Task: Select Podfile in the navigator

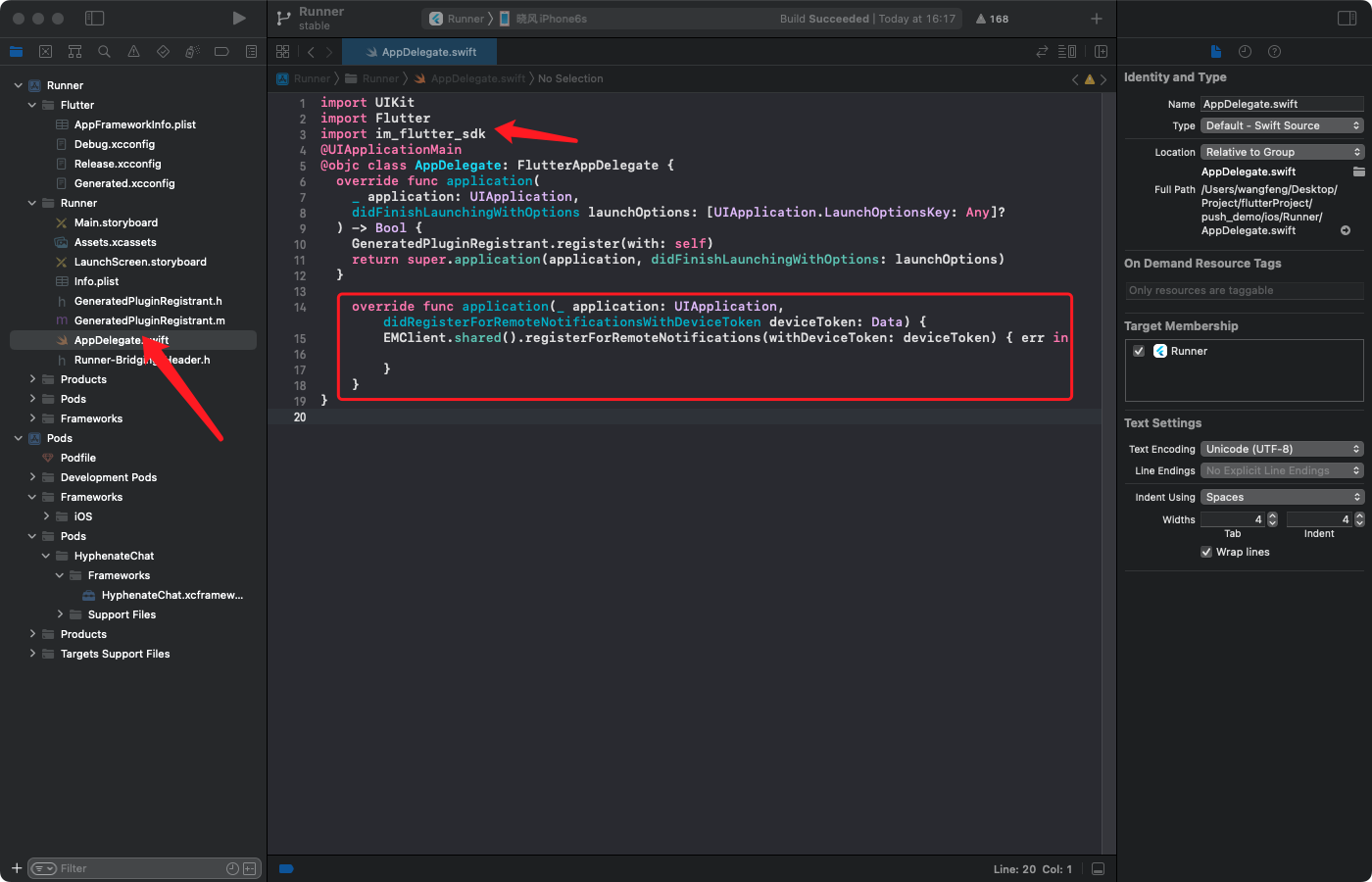Action: 77,458
